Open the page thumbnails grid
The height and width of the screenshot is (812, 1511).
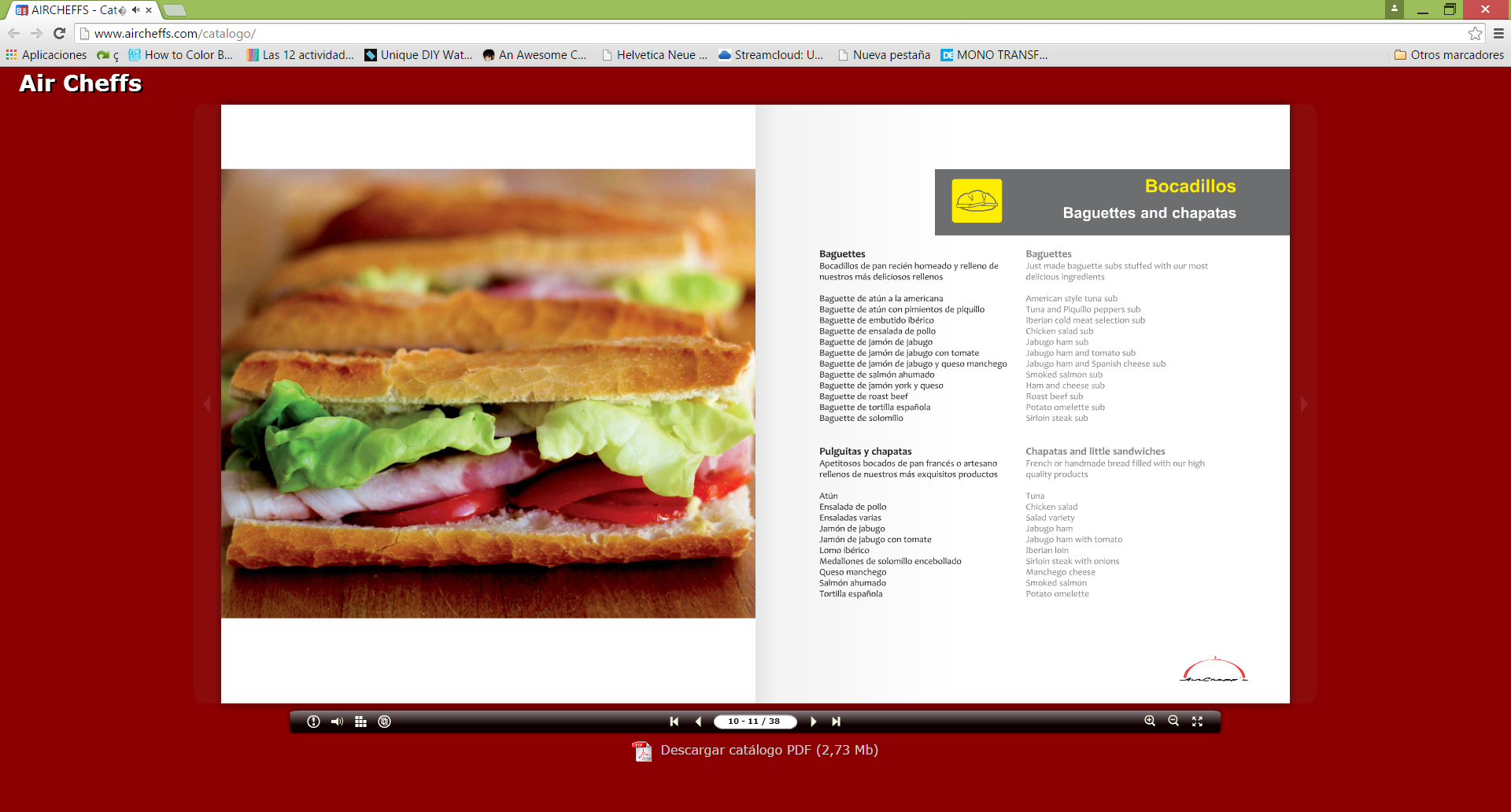click(x=360, y=722)
